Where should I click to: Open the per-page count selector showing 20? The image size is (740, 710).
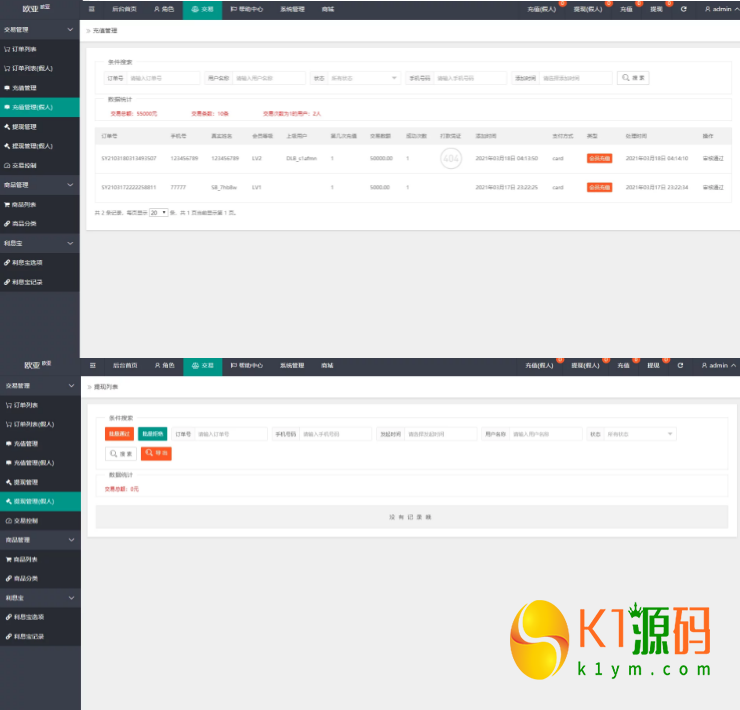(159, 212)
